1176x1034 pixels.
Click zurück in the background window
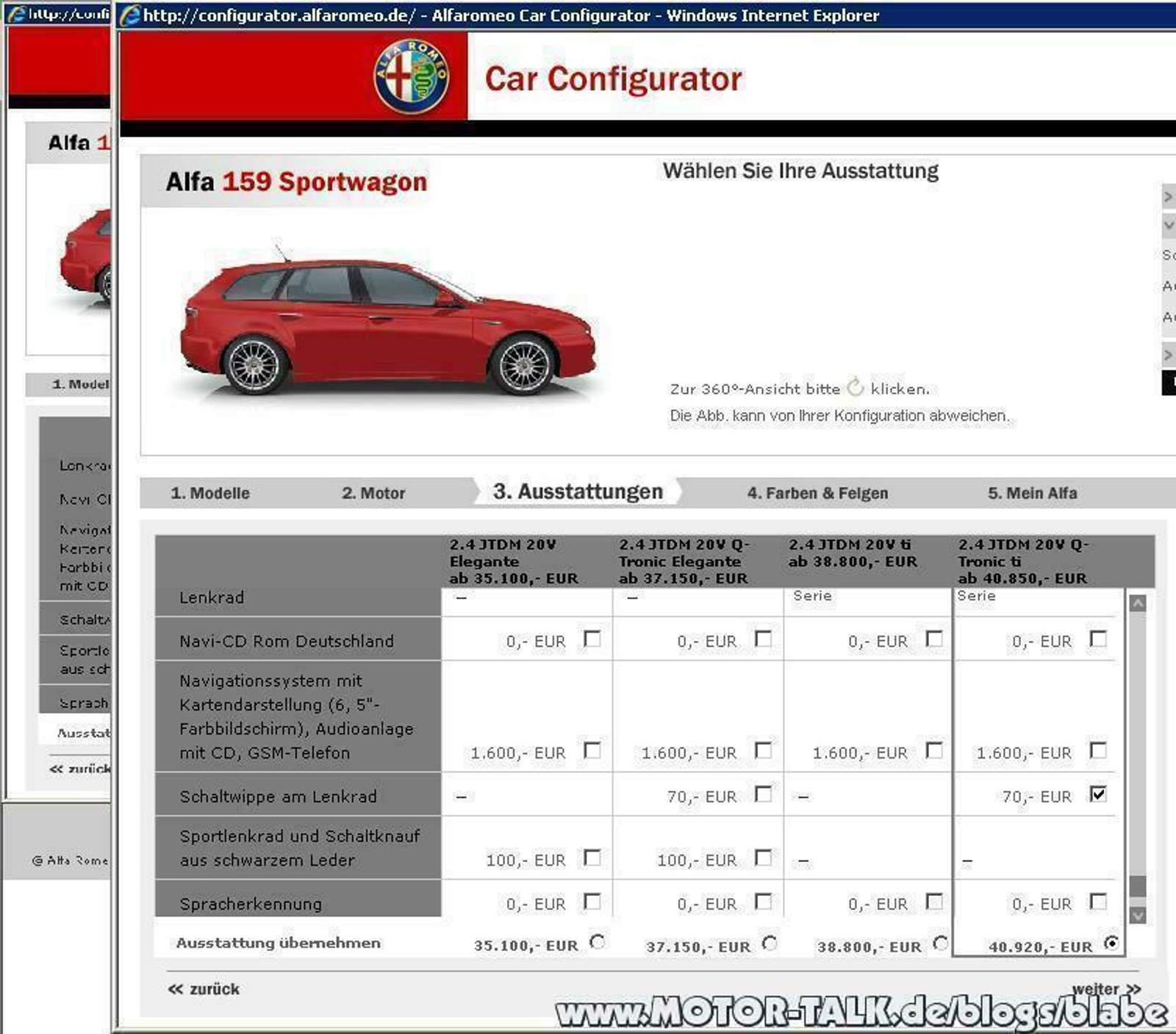click(x=79, y=769)
